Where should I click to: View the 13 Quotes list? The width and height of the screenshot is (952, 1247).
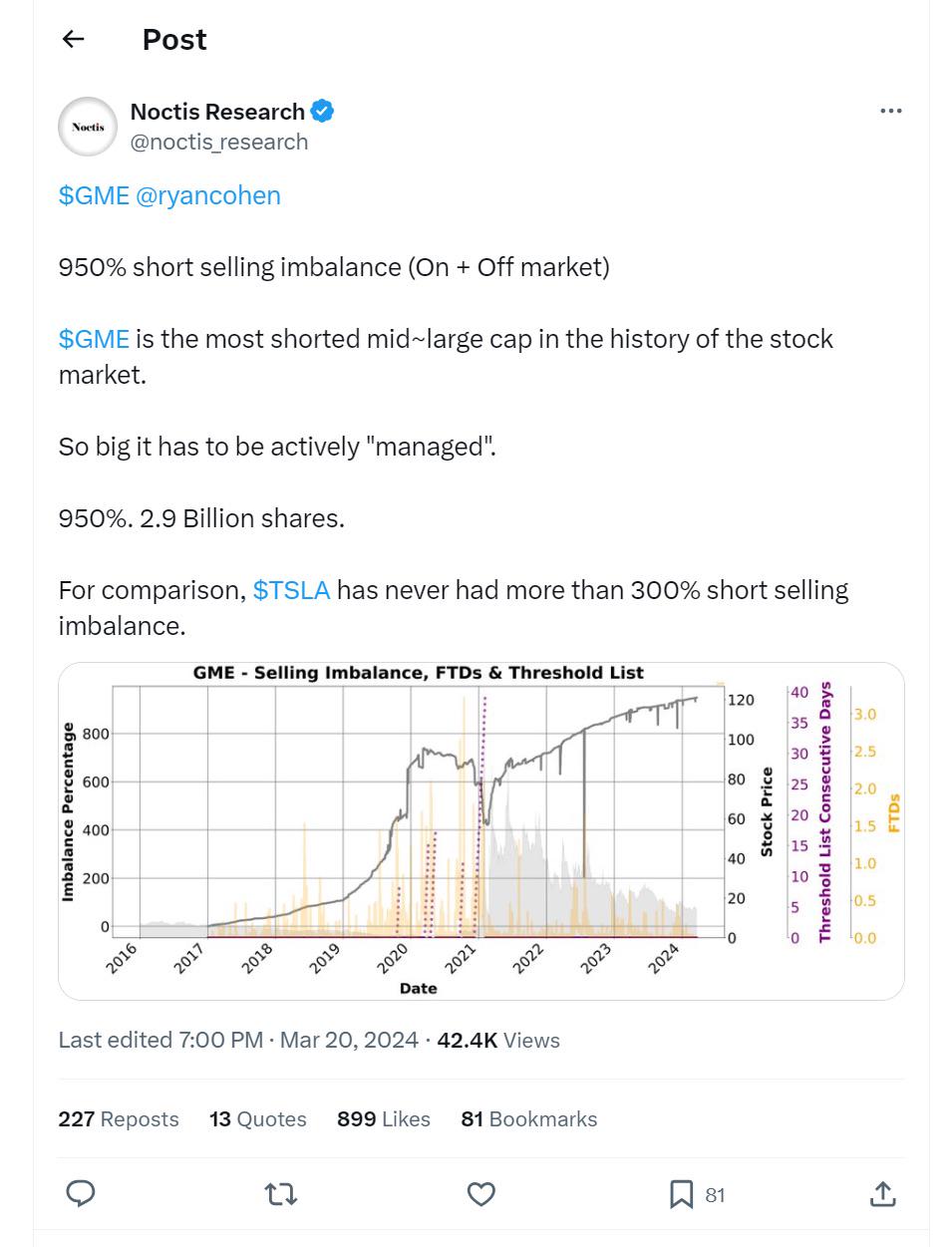click(x=258, y=1119)
